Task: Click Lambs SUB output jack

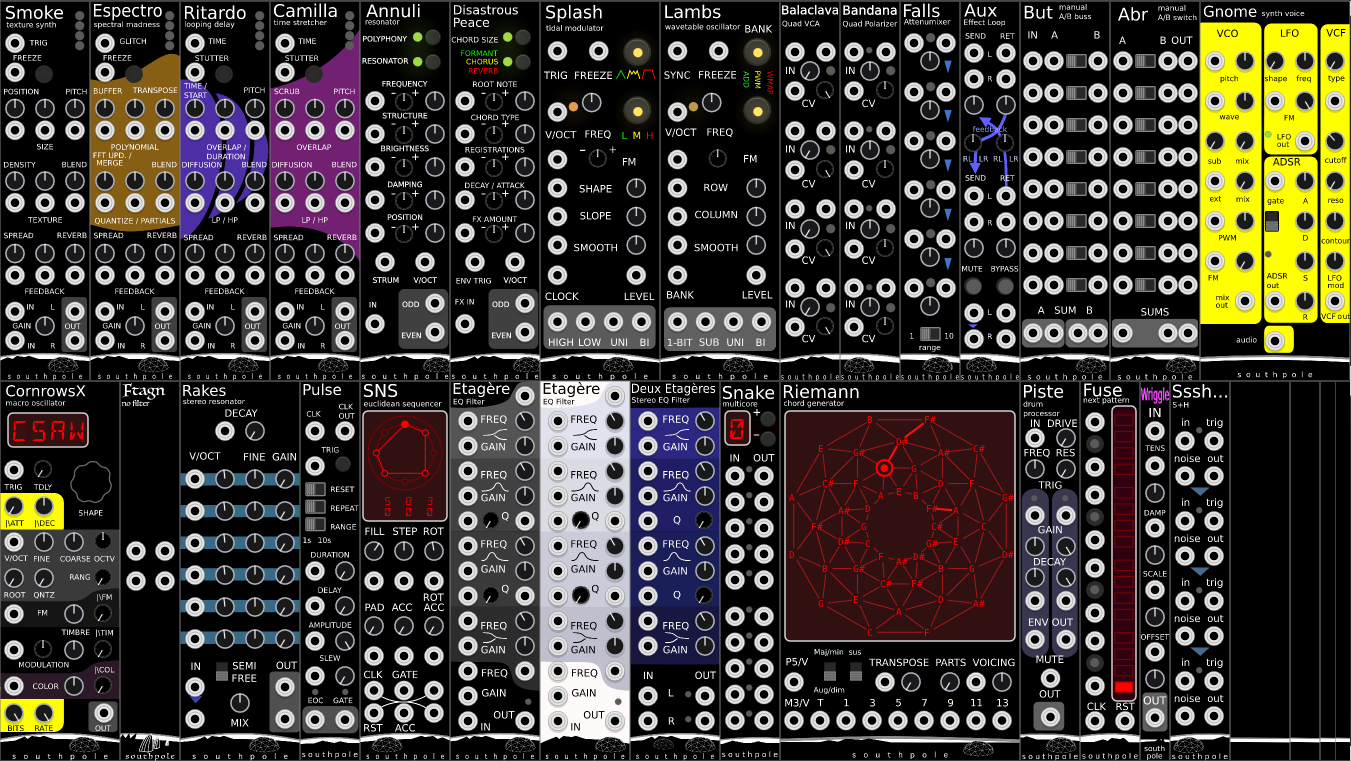Action: 705,322
